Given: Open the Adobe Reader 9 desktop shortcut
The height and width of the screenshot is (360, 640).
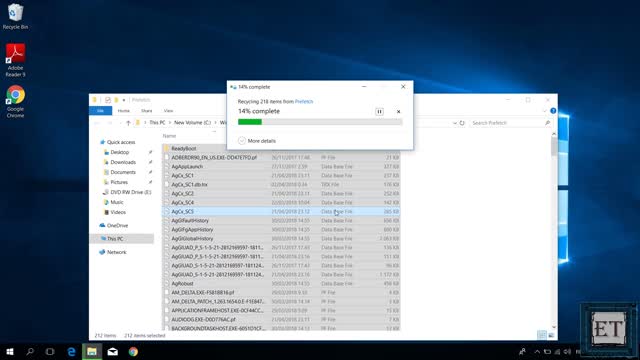Looking at the screenshot, I should [x=15, y=60].
